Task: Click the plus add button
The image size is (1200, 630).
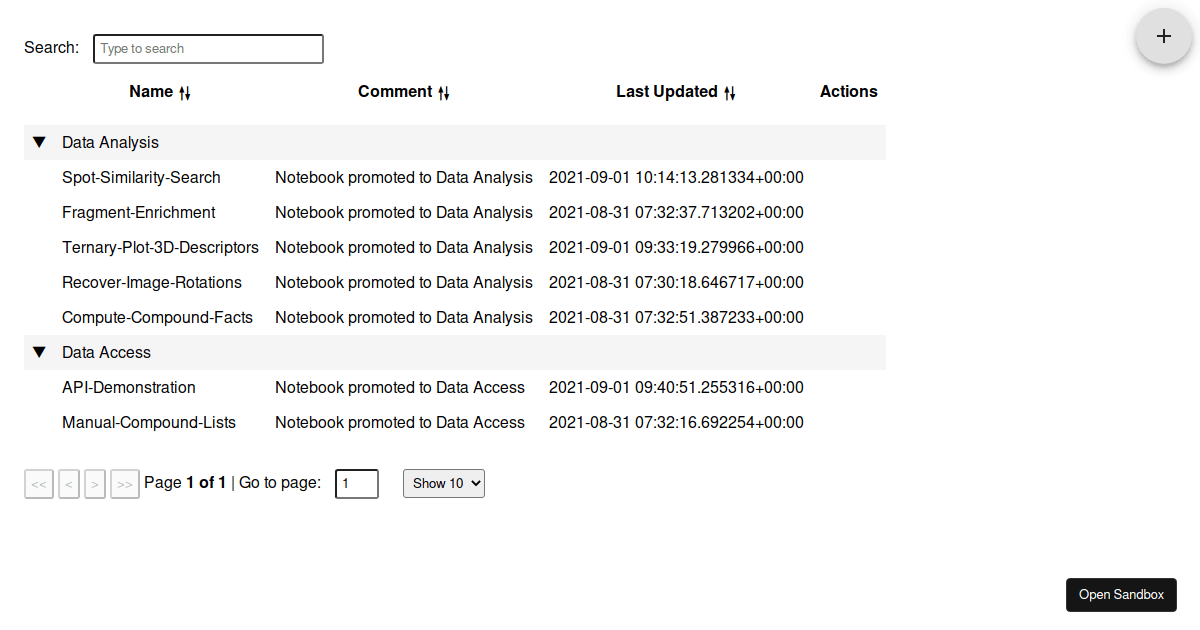Action: 1163,36
